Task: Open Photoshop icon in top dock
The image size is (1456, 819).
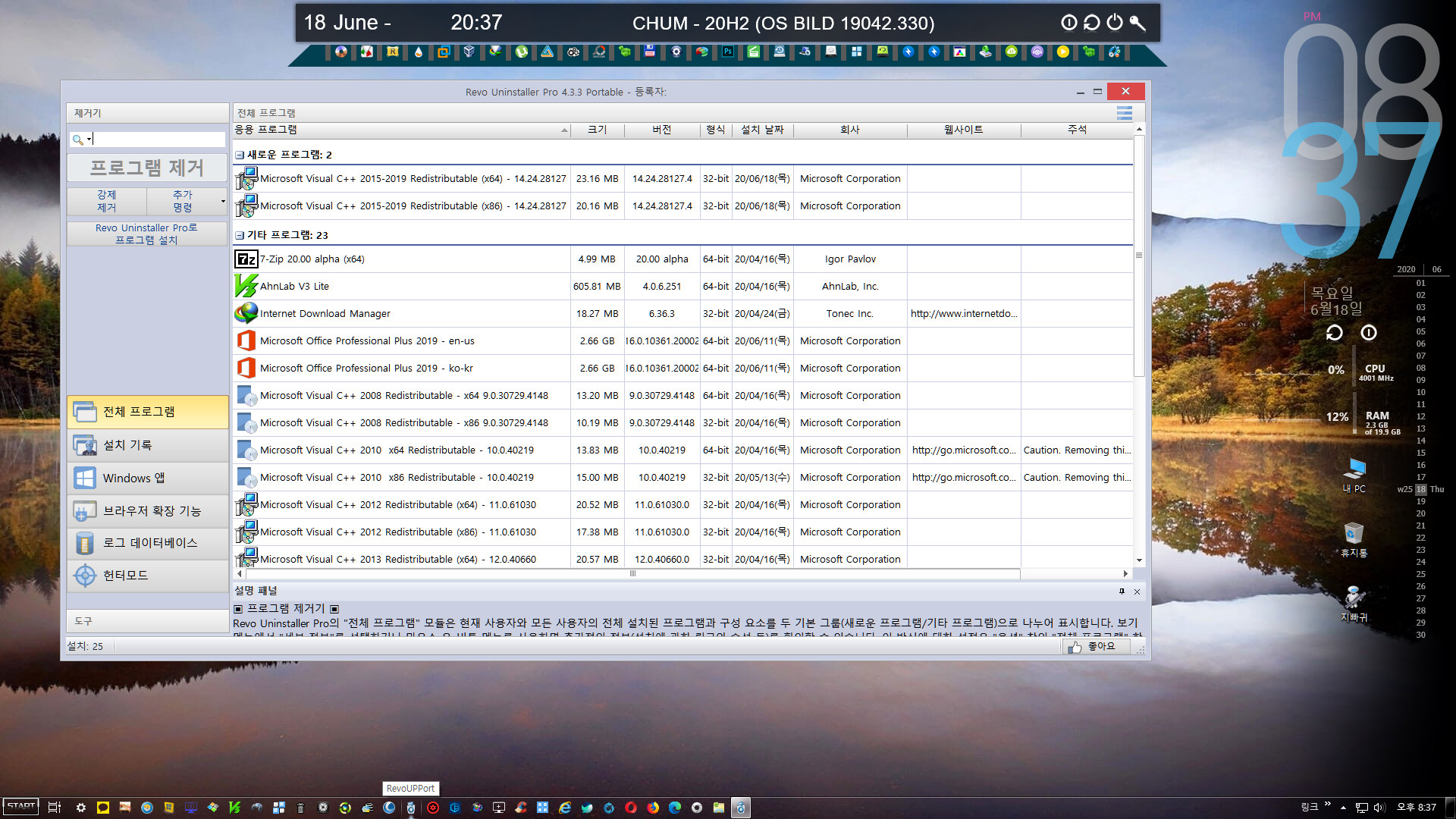Action: coord(728,52)
